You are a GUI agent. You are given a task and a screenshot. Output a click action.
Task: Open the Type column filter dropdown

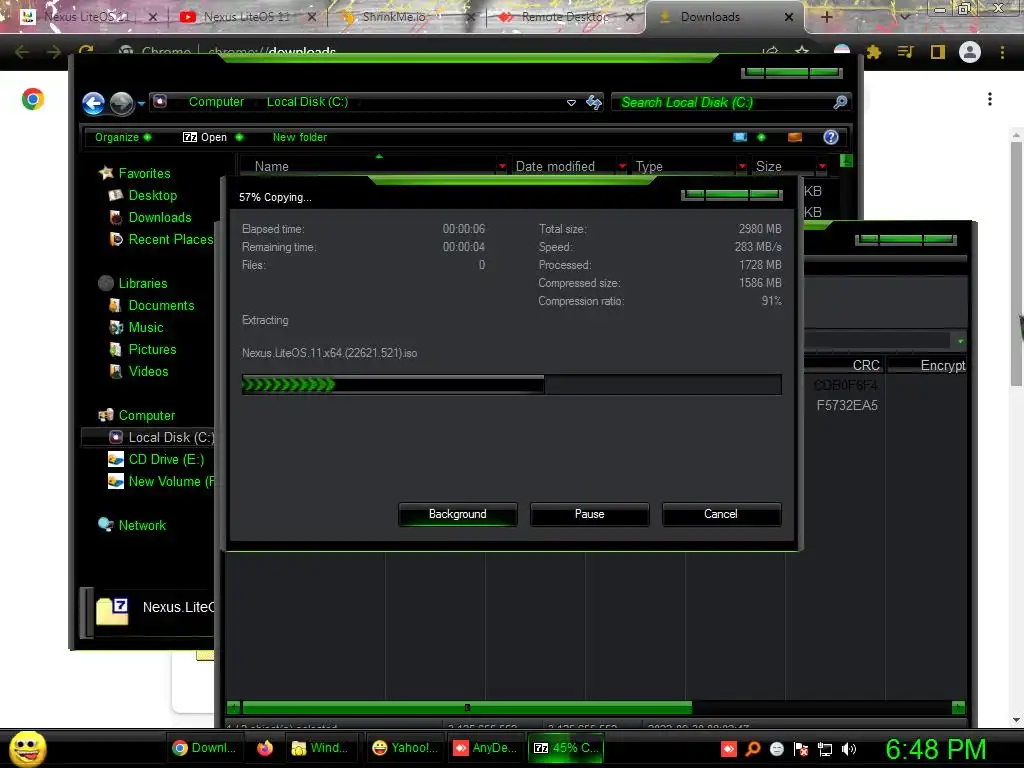(x=742, y=167)
